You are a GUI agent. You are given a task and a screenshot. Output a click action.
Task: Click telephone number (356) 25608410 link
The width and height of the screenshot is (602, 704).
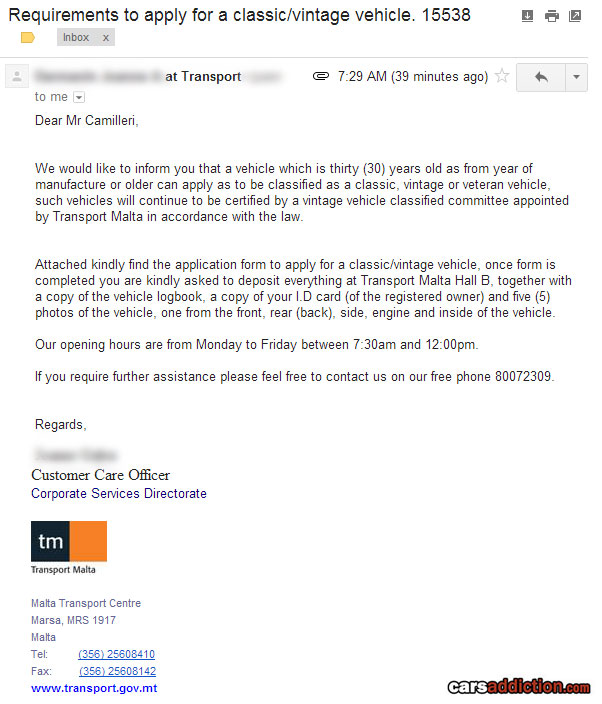116,654
